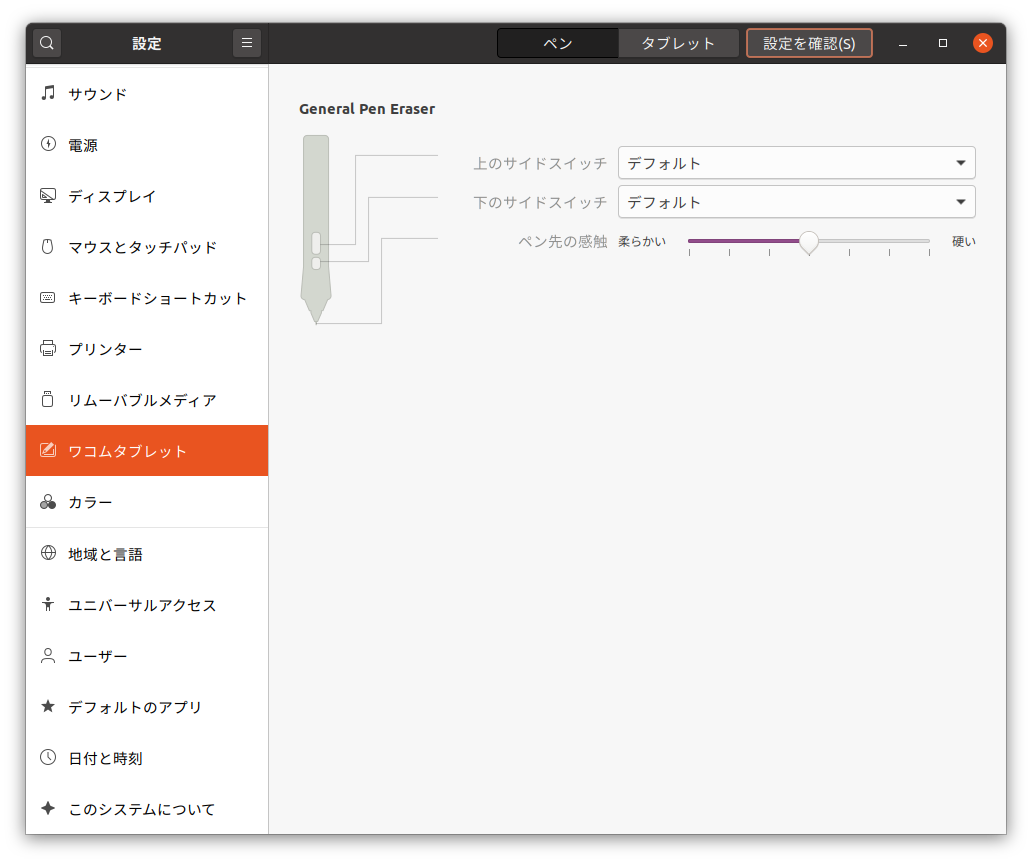Open このシステムについて panel
This screenshot has height=863, width=1032.
point(141,809)
